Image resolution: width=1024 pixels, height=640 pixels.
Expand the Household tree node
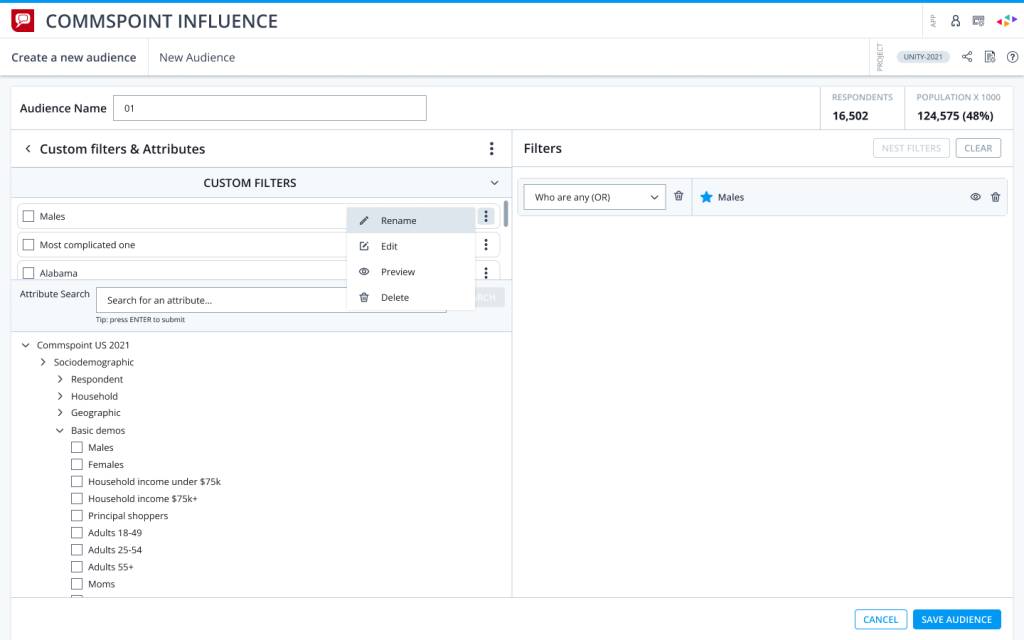60,396
